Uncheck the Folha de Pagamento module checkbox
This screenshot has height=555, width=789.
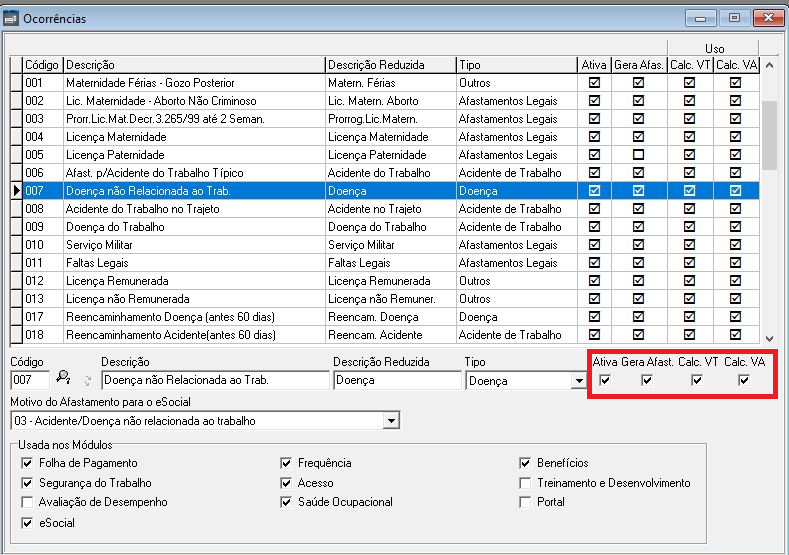pyautogui.click(x=27, y=463)
